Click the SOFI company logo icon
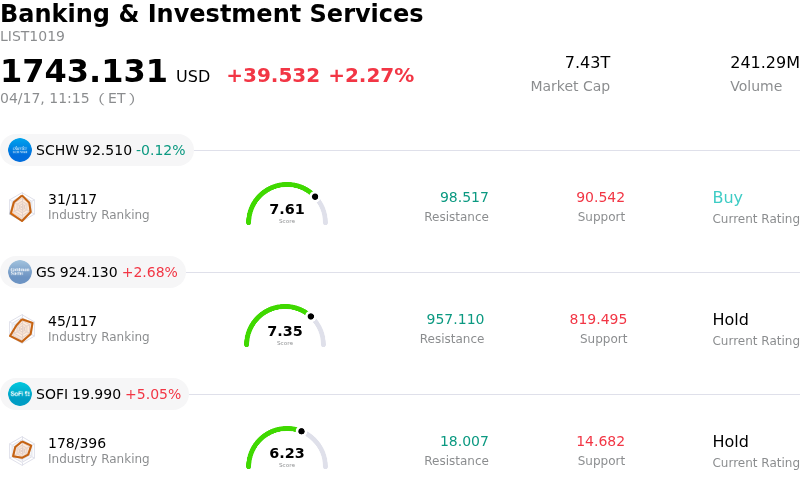The image size is (800, 488). pos(20,394)
